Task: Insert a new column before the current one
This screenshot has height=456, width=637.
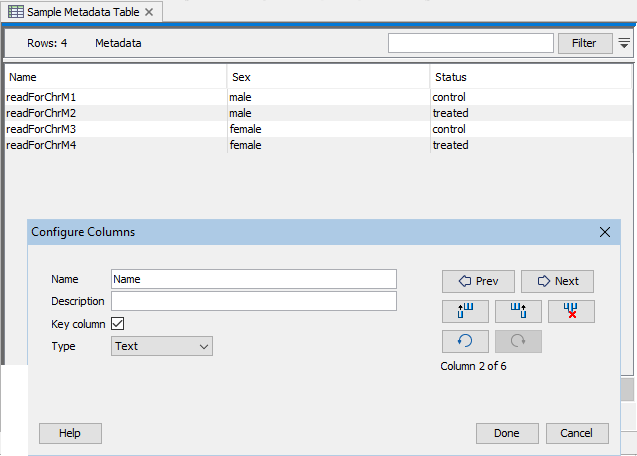Action: 465,311
